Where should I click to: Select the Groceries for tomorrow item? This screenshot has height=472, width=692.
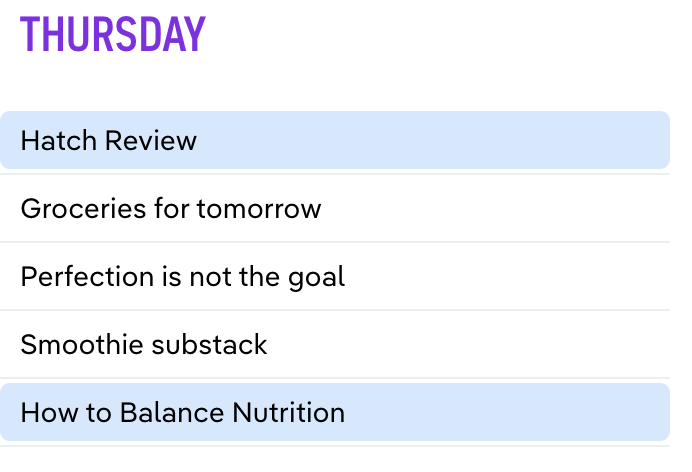pyautogui.click(x=171, y=208)
